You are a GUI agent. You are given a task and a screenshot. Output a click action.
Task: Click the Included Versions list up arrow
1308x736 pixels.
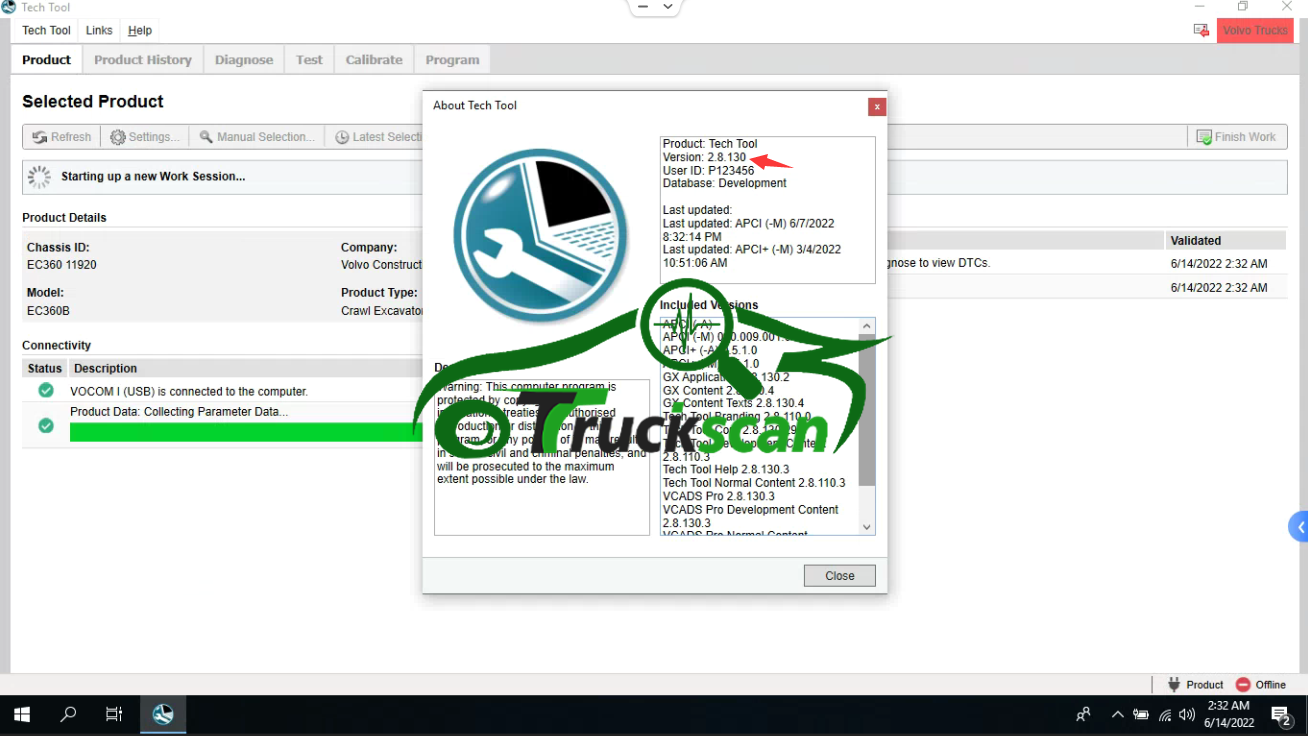click(x=867, y=326)
